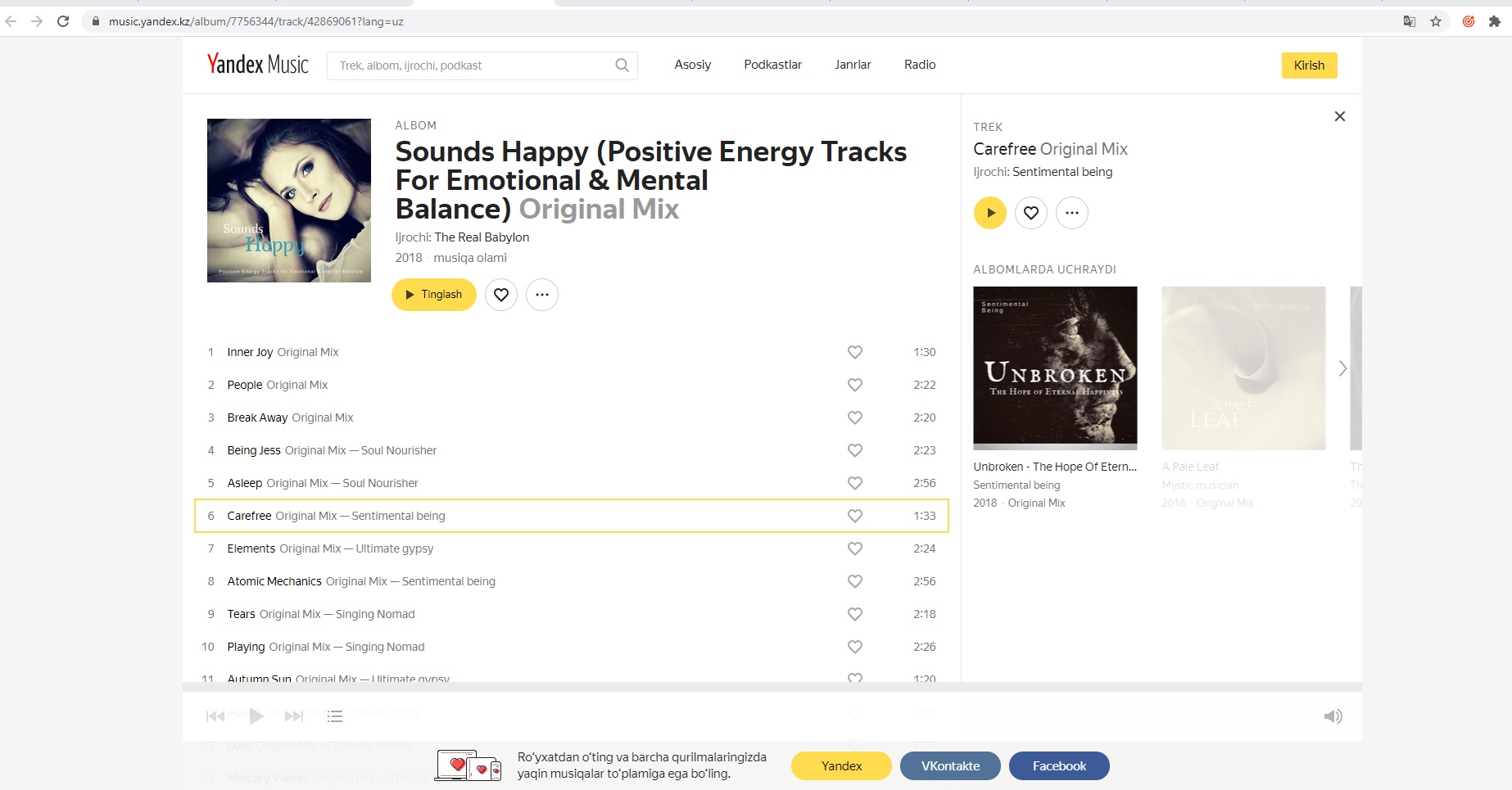Click the Tinglash play button

click(434, 295)
